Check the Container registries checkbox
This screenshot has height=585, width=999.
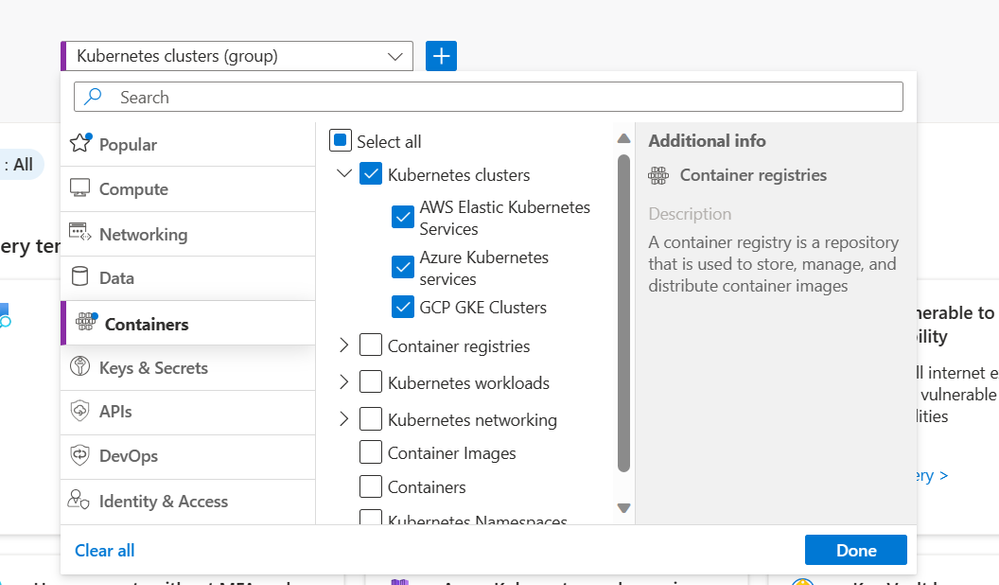pyautogui.click(x=371, y=345)
